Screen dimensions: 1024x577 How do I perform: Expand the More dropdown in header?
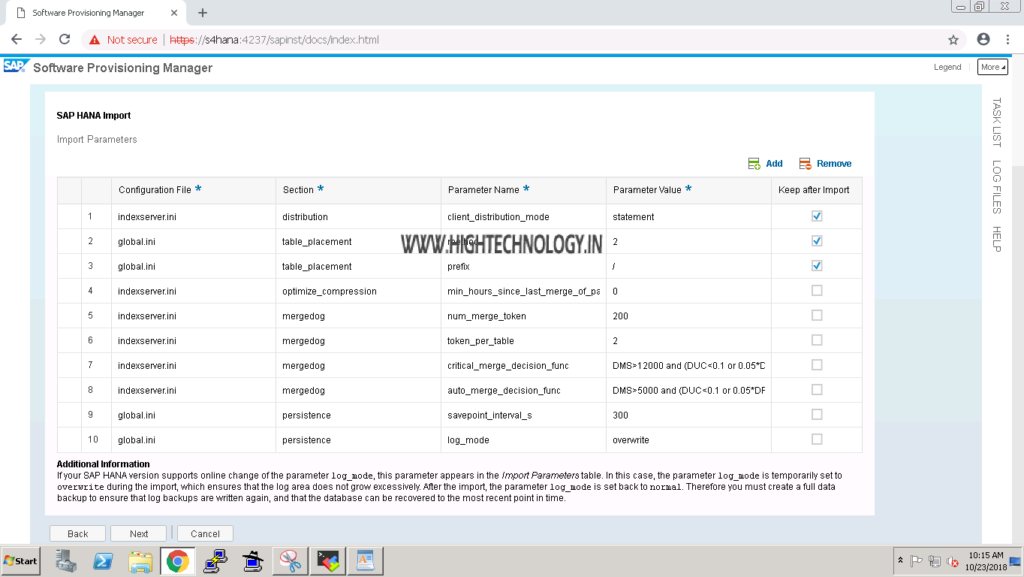992,67
